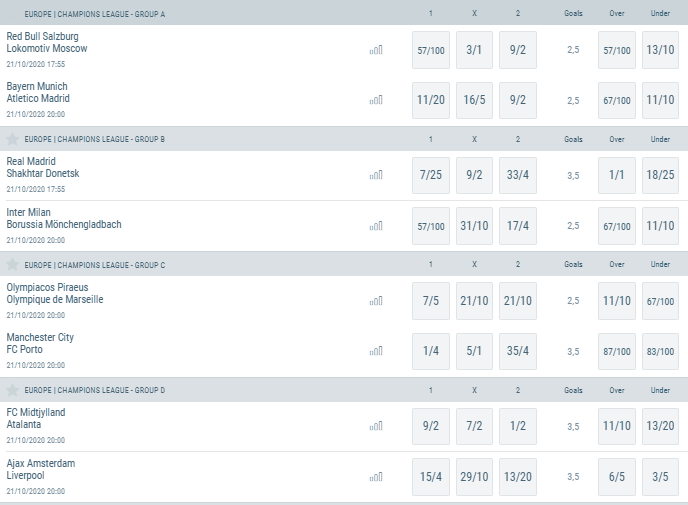The image size is (688, 505).
Task: Open stats icon for Inter Milan match
Action: (x=376, y=226)
